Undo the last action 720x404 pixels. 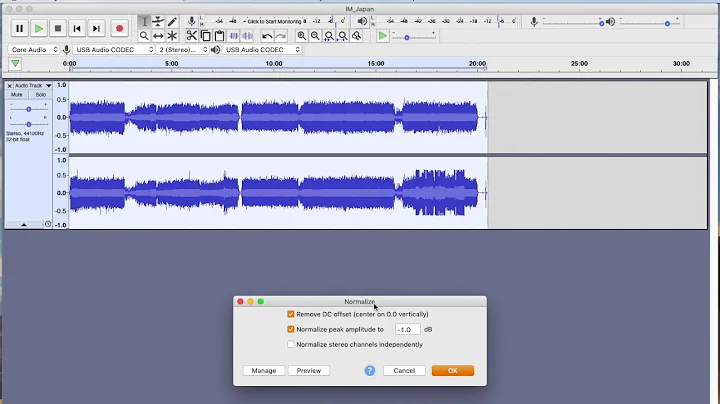pos(267,36)
